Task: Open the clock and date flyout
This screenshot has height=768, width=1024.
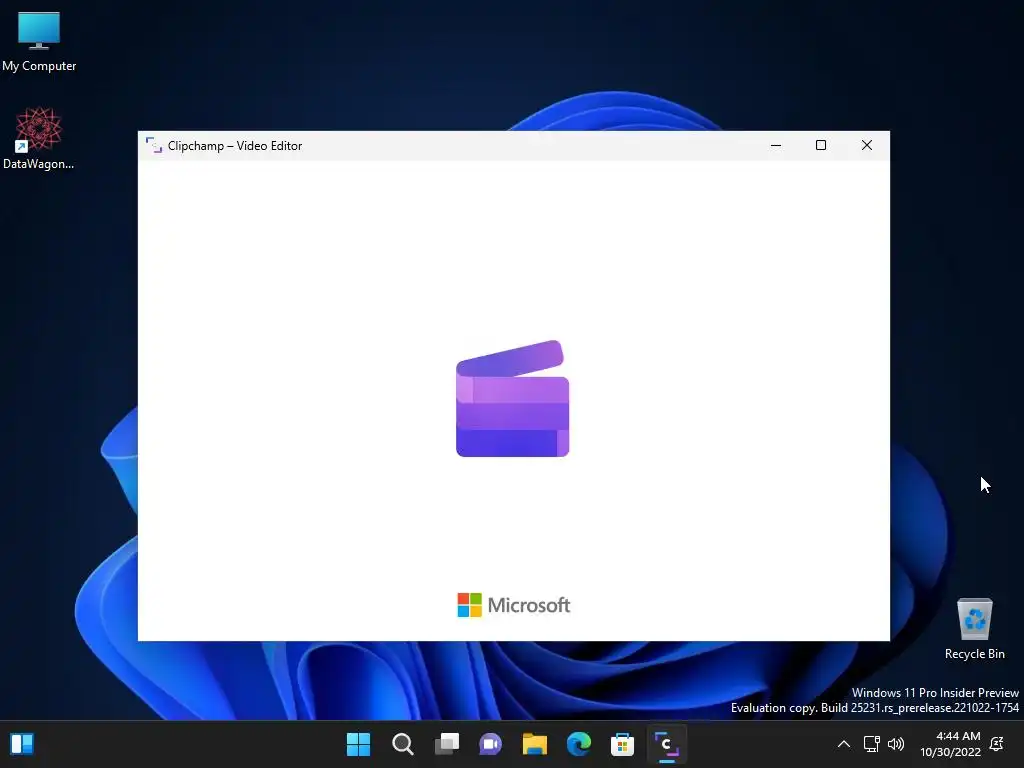Action: (x=950, y=744)
